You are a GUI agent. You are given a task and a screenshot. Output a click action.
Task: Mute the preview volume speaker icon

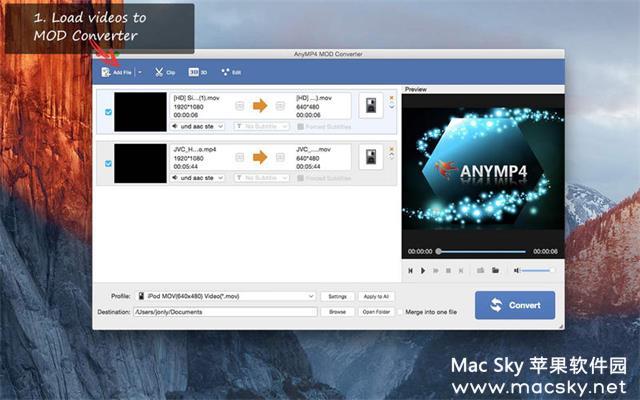point(516,271)
